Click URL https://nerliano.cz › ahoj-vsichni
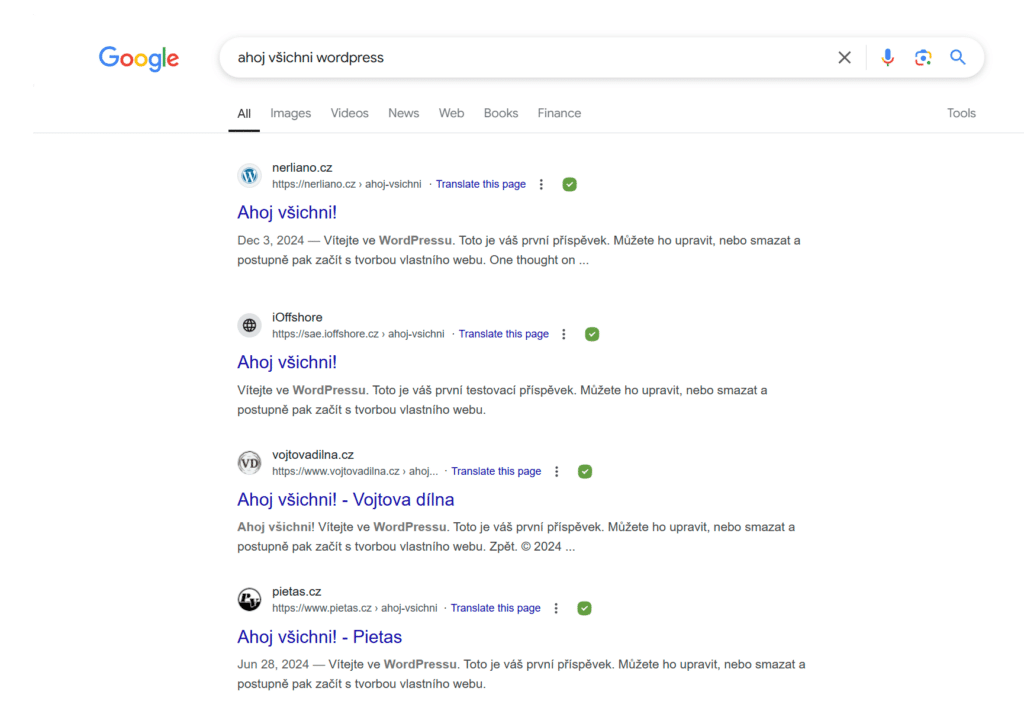The width and height of the screenshot is (1024, 701). tap(347, 184)
